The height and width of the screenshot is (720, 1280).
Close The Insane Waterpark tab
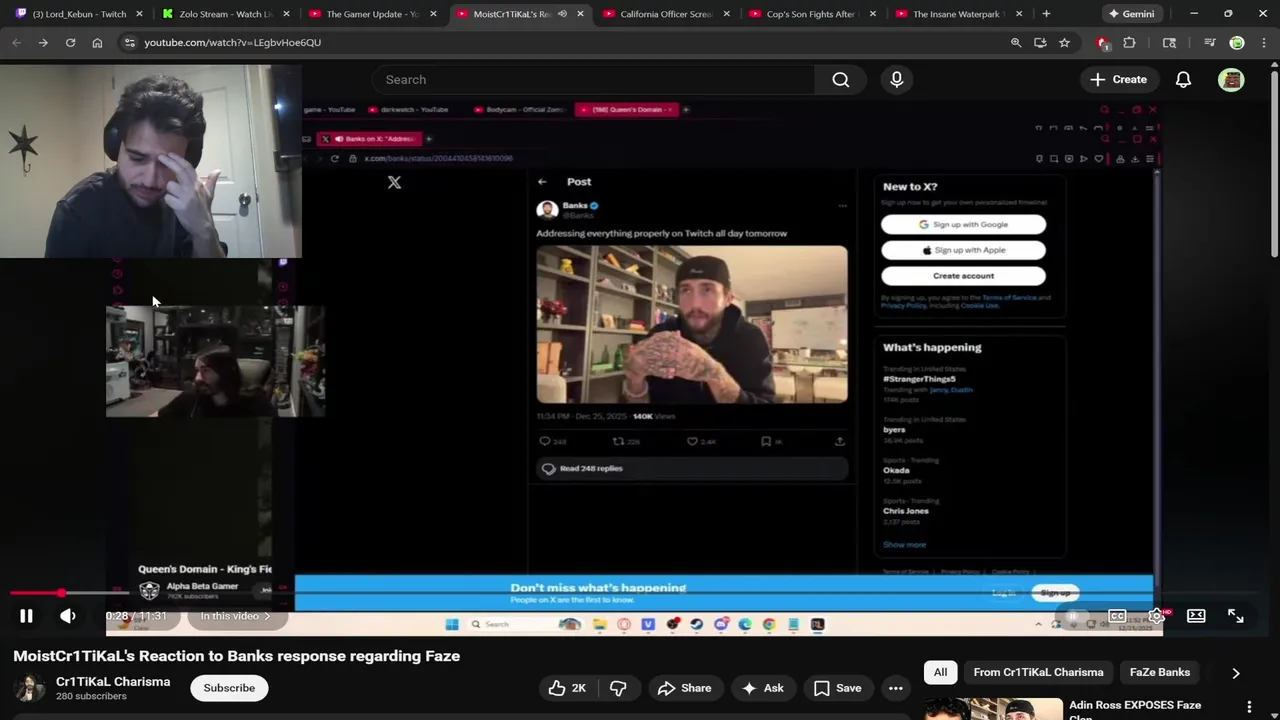click(x=1019, y=14)
